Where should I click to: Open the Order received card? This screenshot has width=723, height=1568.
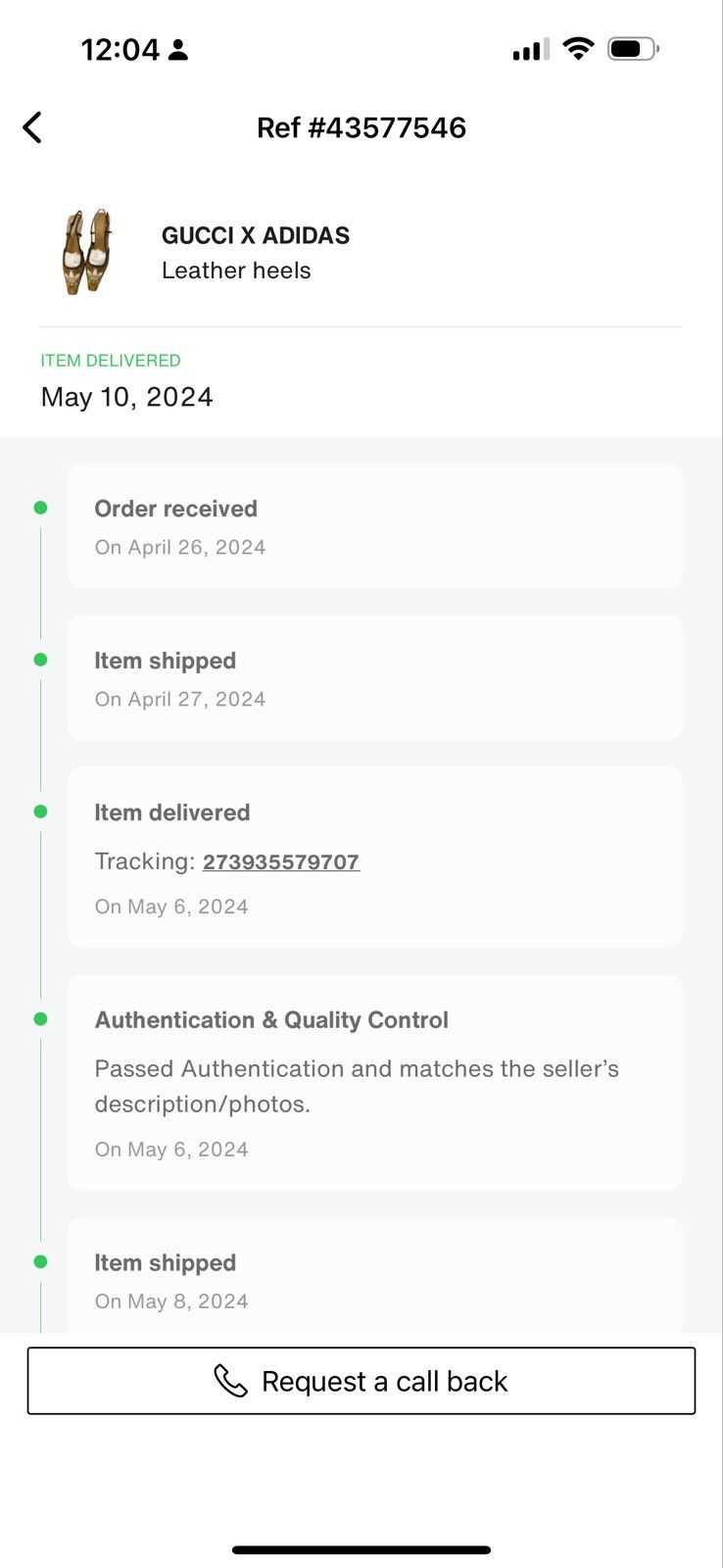pos(375,526)
